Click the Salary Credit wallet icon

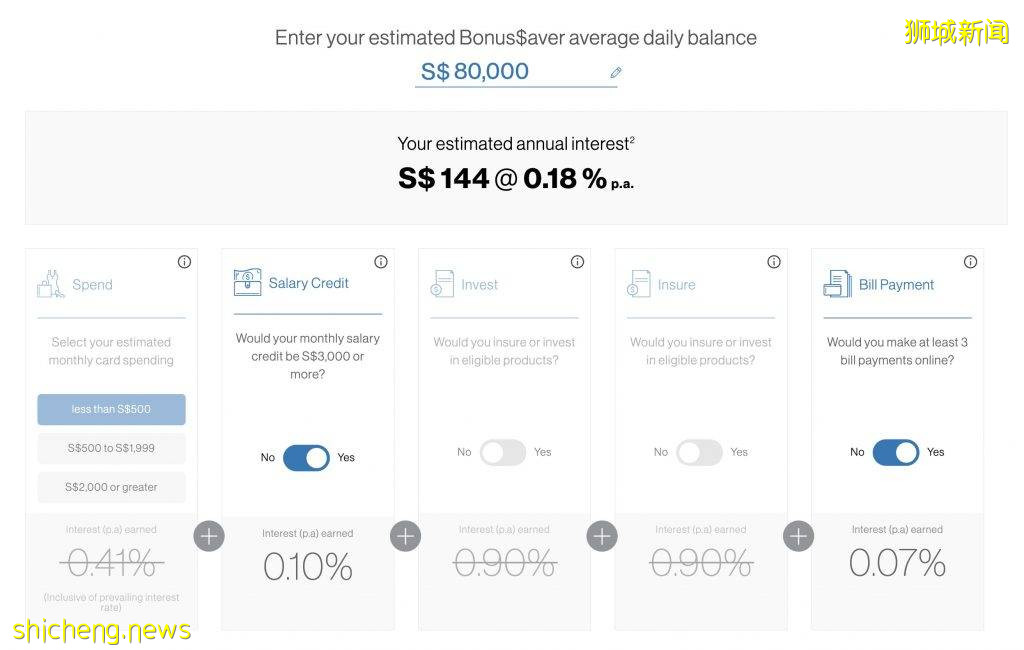point(247,283)
